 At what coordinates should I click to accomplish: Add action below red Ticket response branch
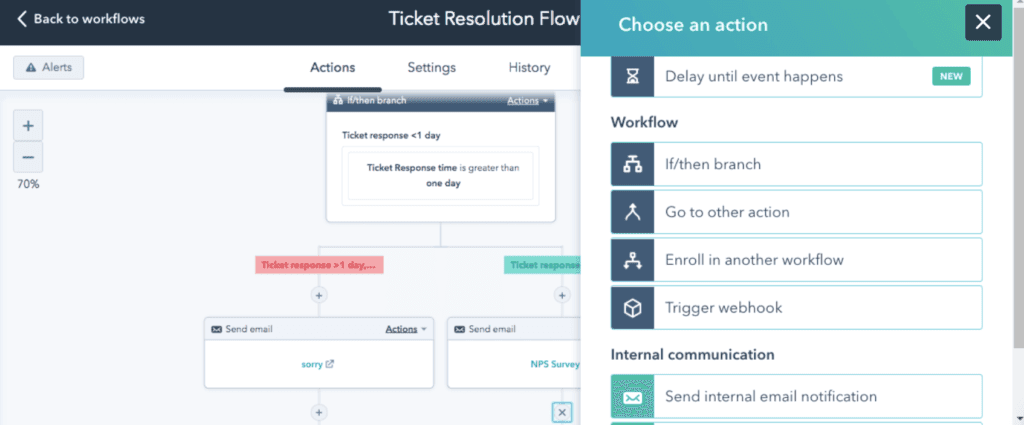(319, 295)
